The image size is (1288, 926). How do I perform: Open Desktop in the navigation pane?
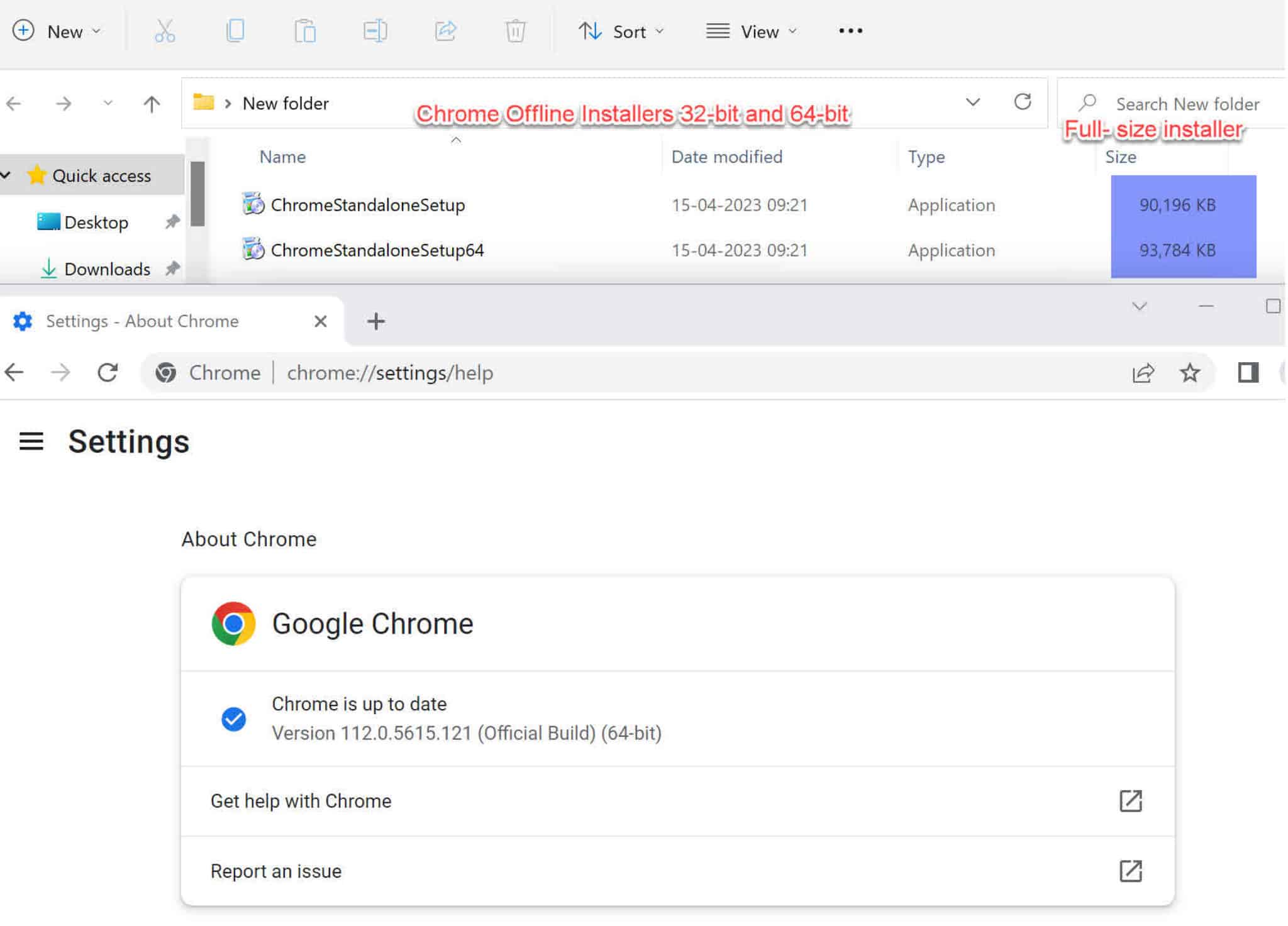(96, 222)
